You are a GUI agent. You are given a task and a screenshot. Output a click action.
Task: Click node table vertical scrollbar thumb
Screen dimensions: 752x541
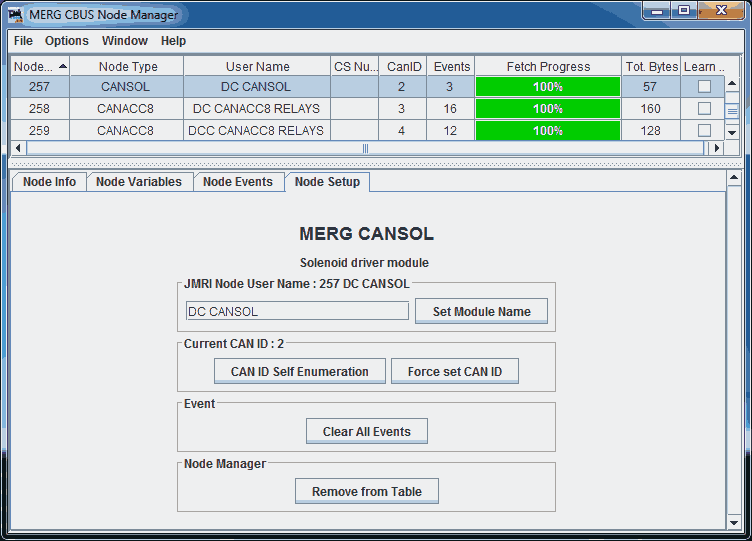[x=732, y=112]
